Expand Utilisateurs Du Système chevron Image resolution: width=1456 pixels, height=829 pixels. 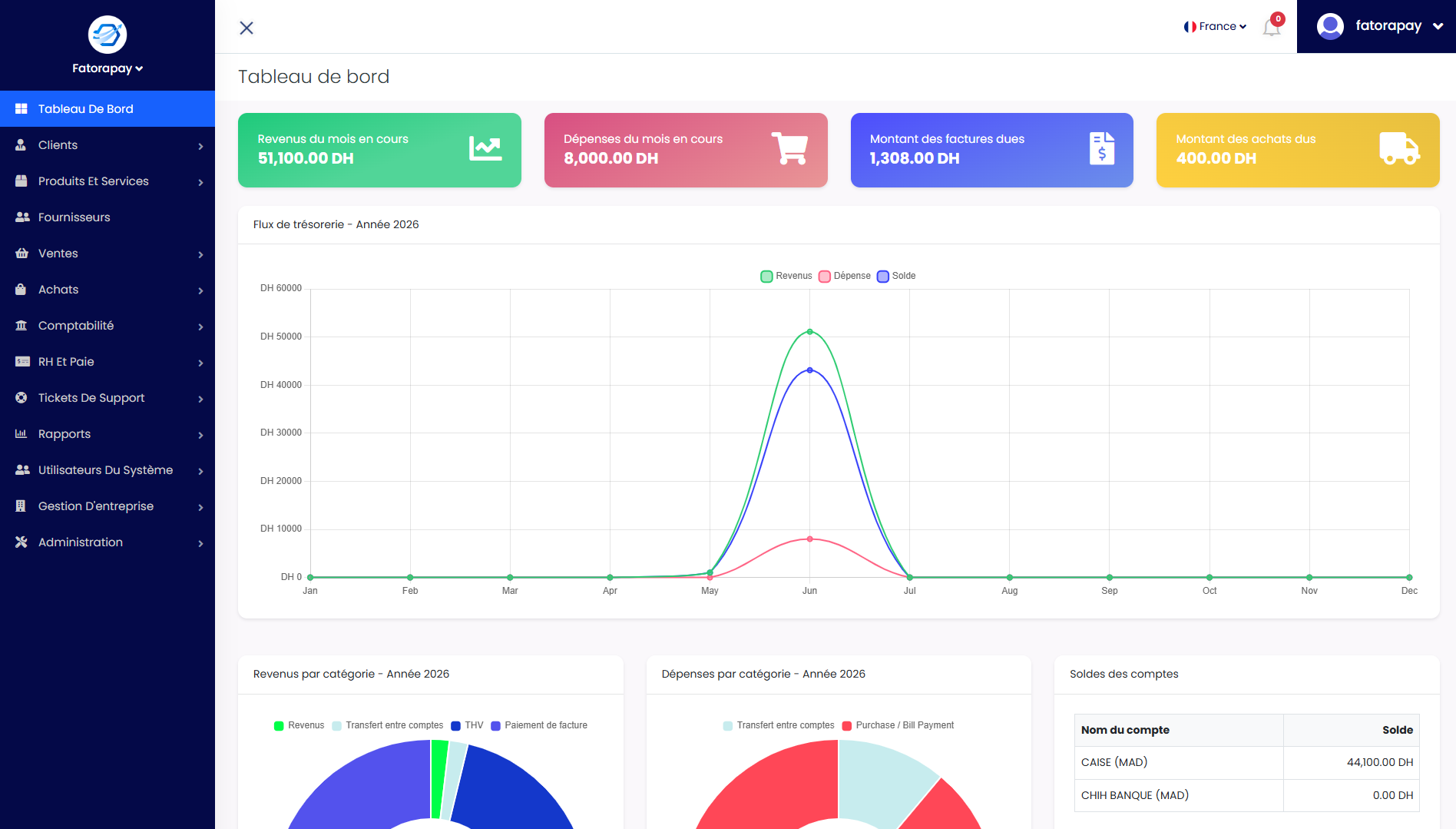click(x=200, y=471)
